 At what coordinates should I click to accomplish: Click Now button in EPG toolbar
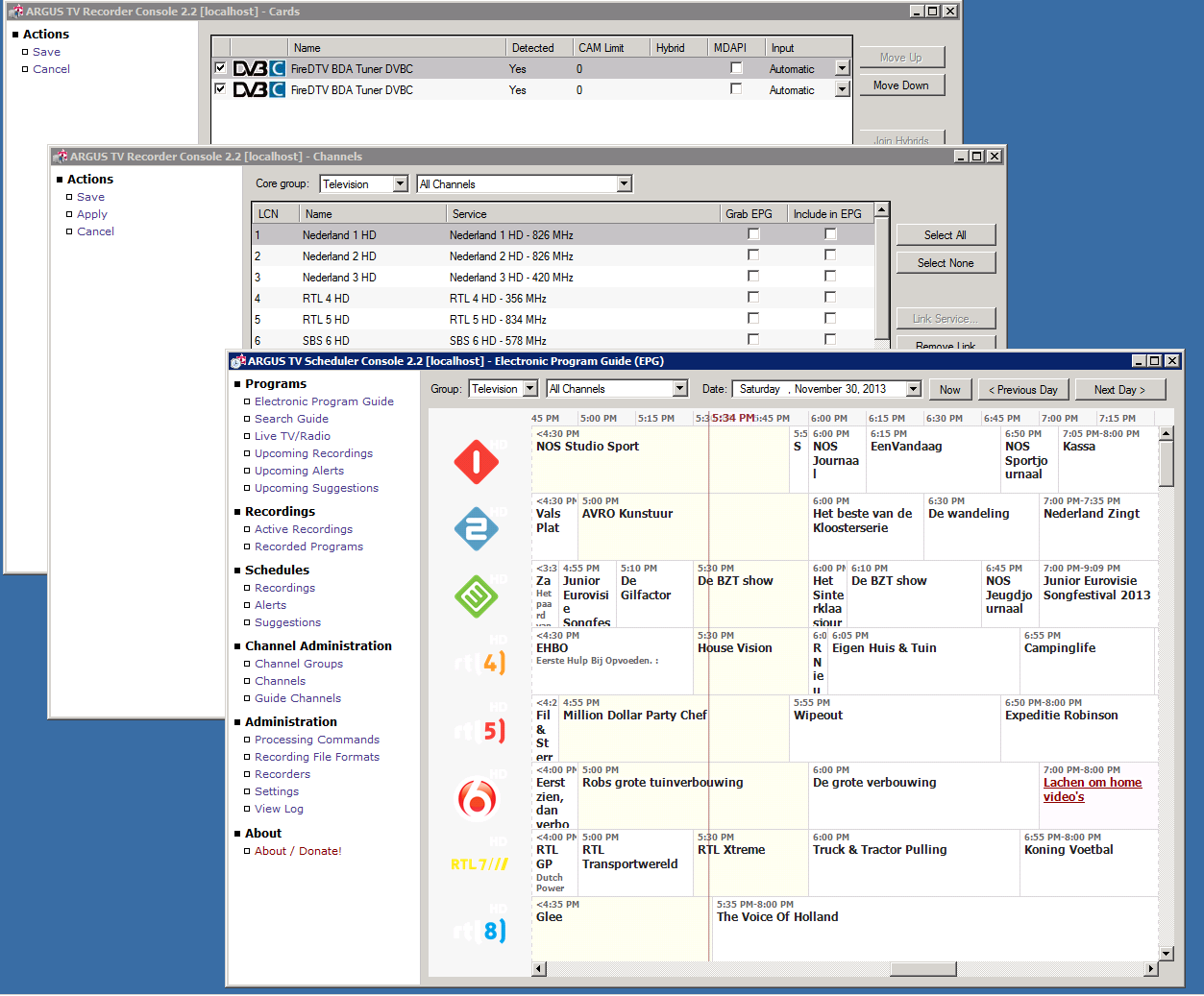(950, 389)
